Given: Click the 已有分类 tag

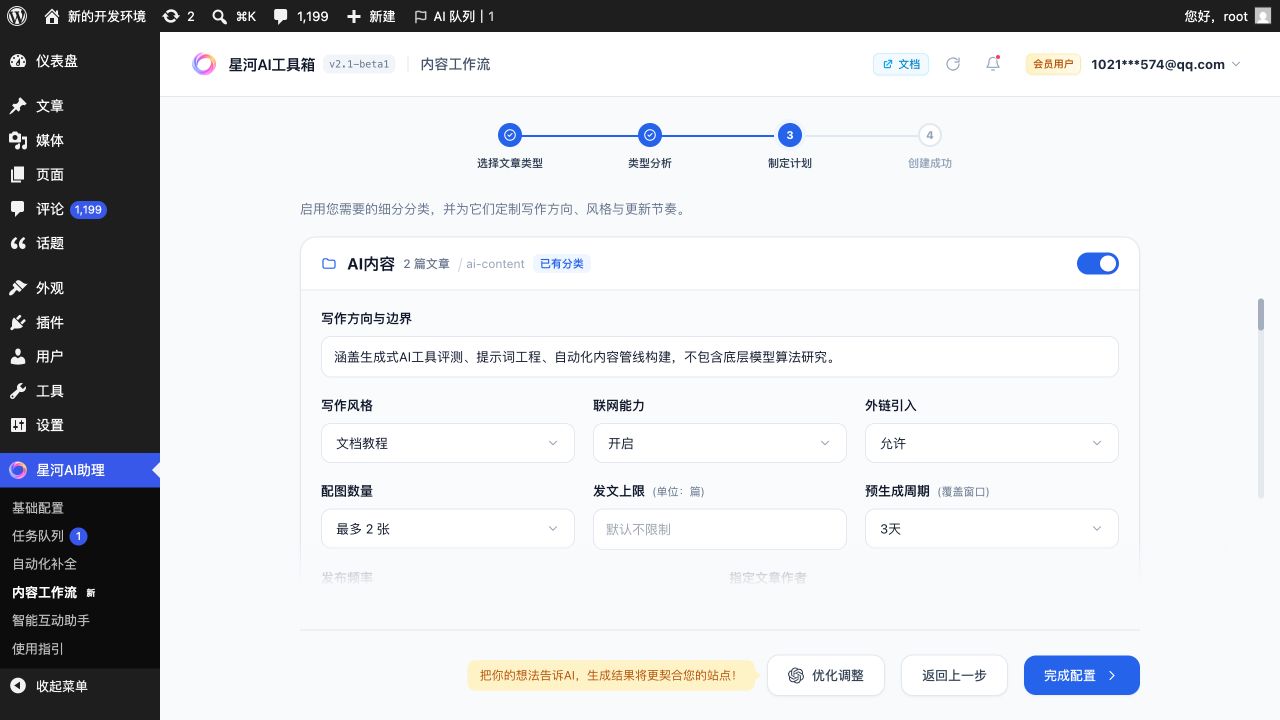Looking at the screenshot, I should [562, 264].
